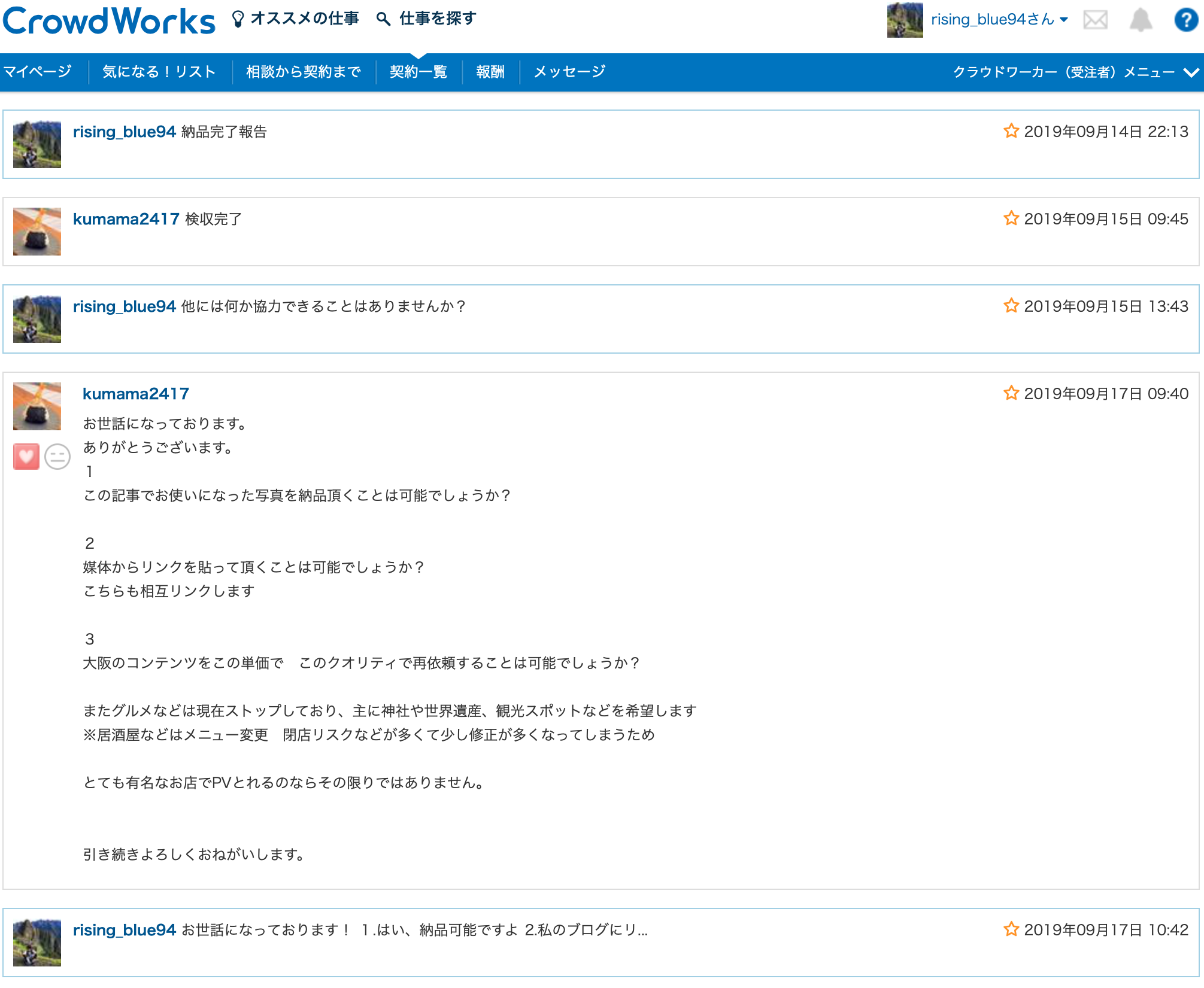This screenshot has height=988, width=1204.
Task: Open the マイページ tab
Action: pyautogui.click(x=37, y=71)
